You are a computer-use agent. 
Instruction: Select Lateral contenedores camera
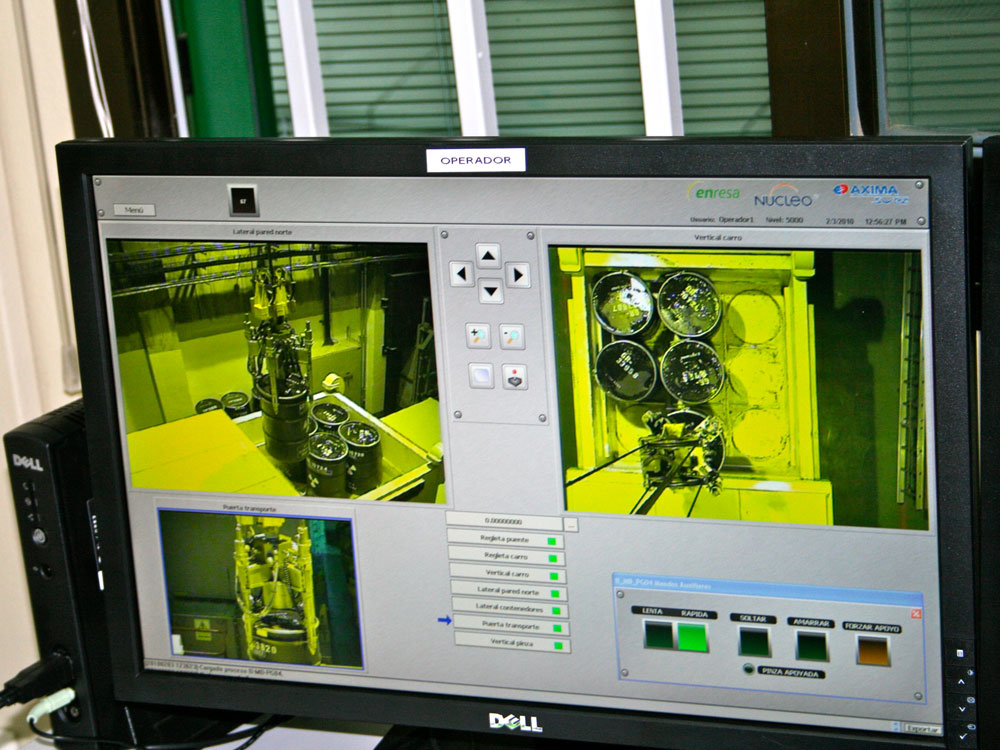click(x=509, y=610)
